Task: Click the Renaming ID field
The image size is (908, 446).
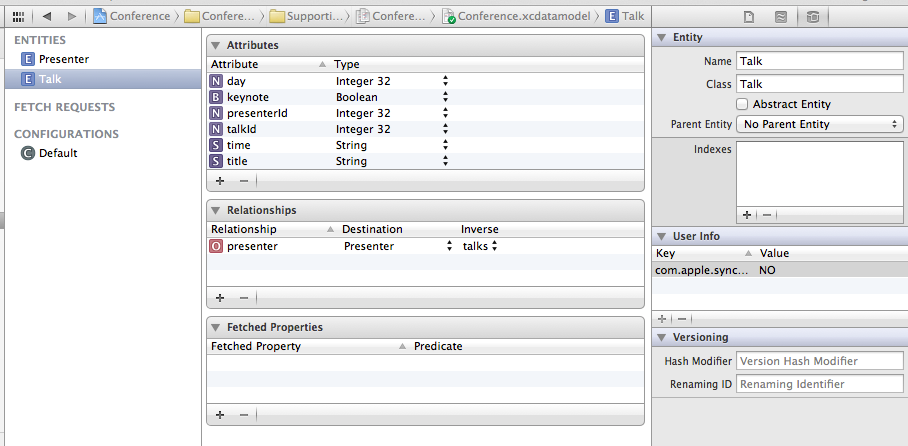Action: [819, 384]
